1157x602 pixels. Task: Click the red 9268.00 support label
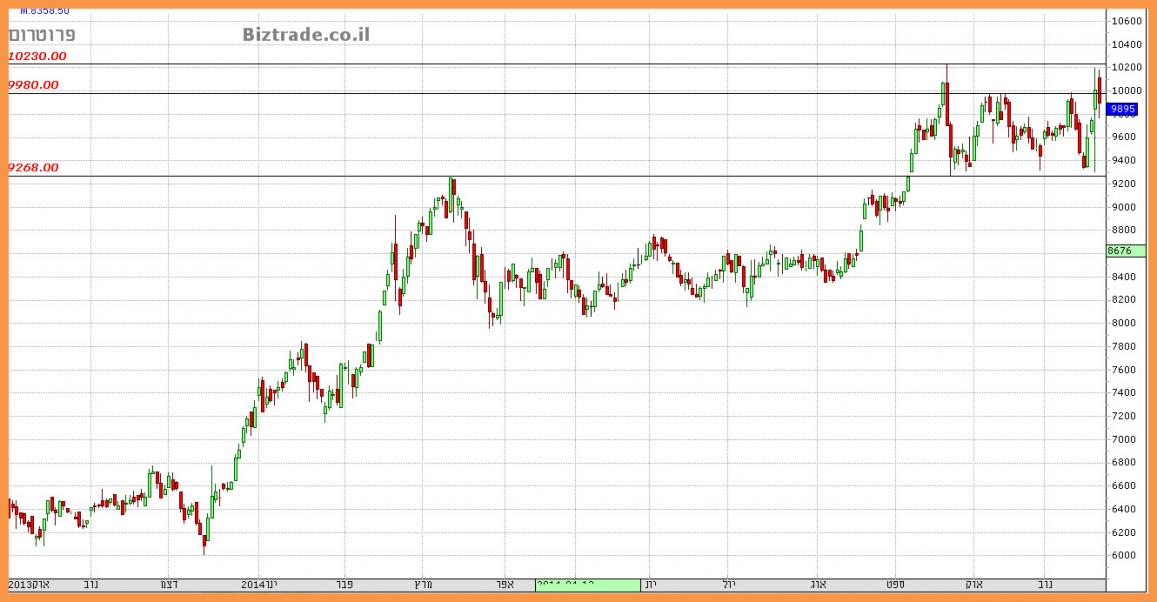33,168
